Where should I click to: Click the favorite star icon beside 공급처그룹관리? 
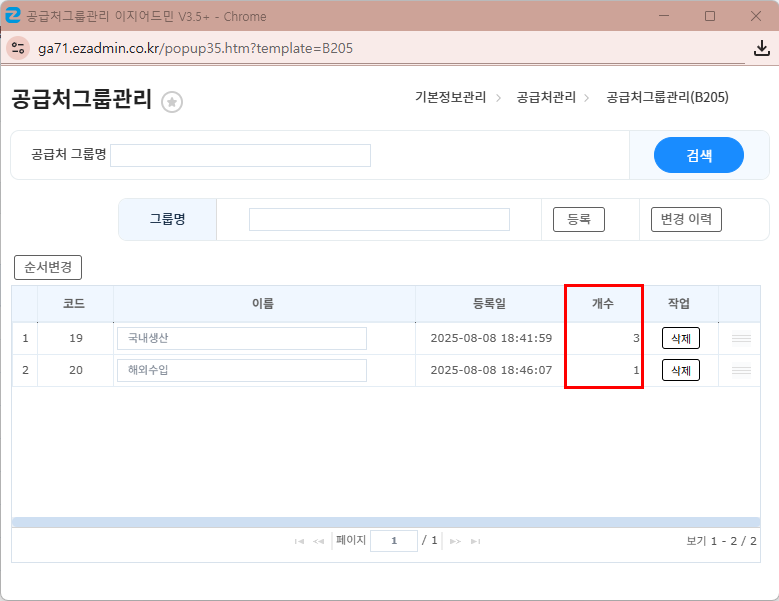172,102
